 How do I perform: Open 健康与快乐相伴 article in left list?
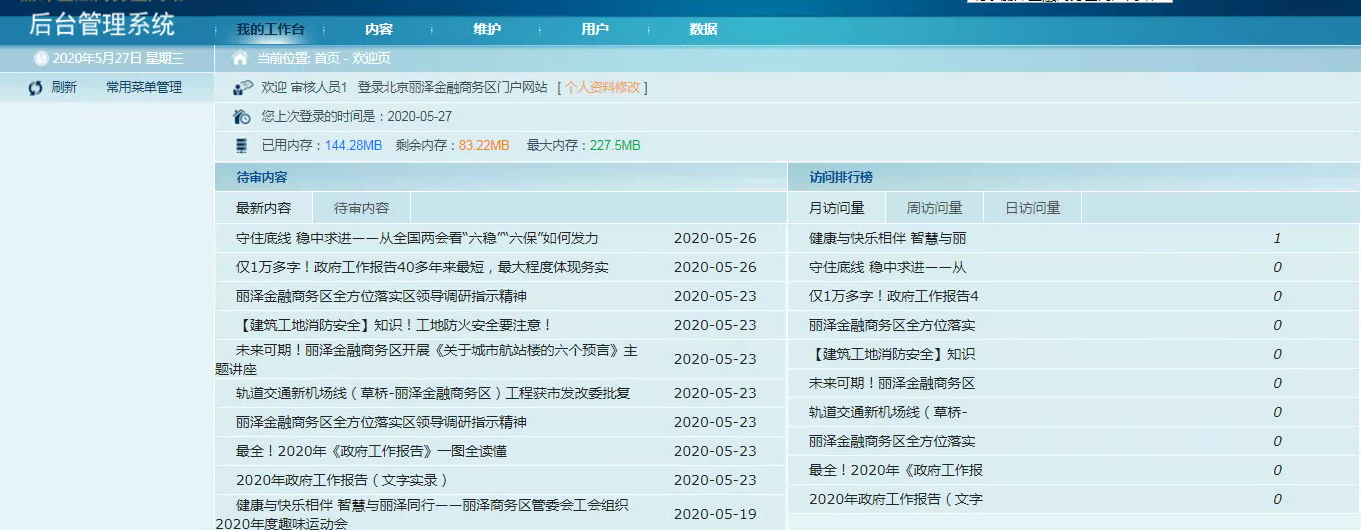422,514
